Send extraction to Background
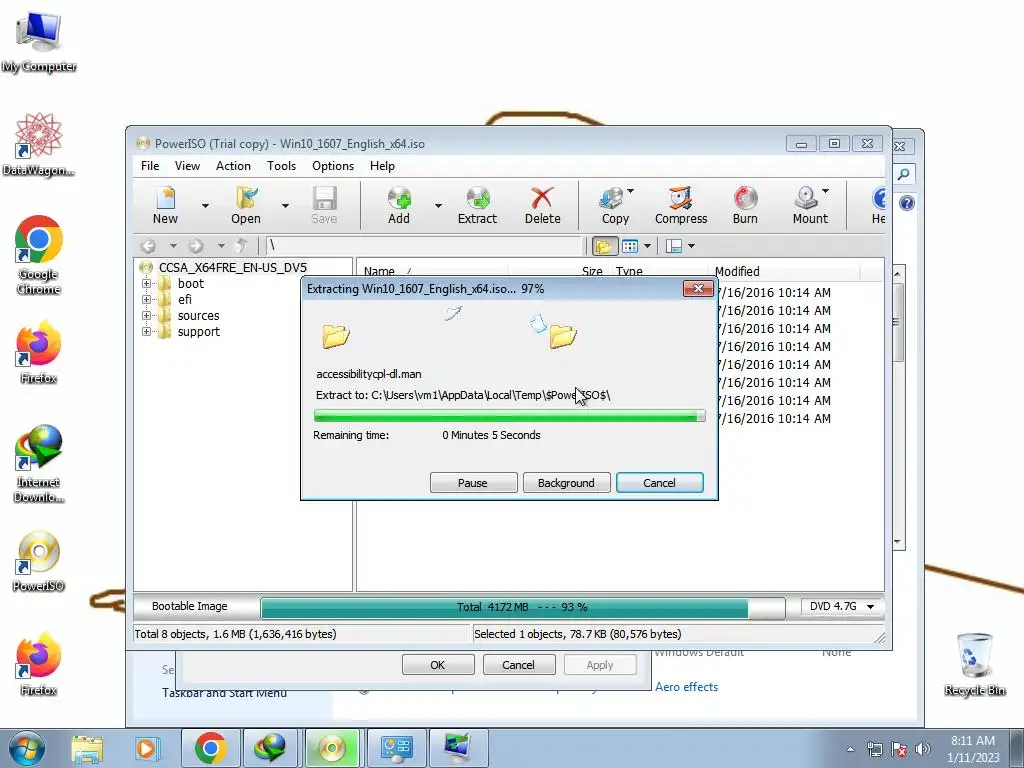 point(566,483)
